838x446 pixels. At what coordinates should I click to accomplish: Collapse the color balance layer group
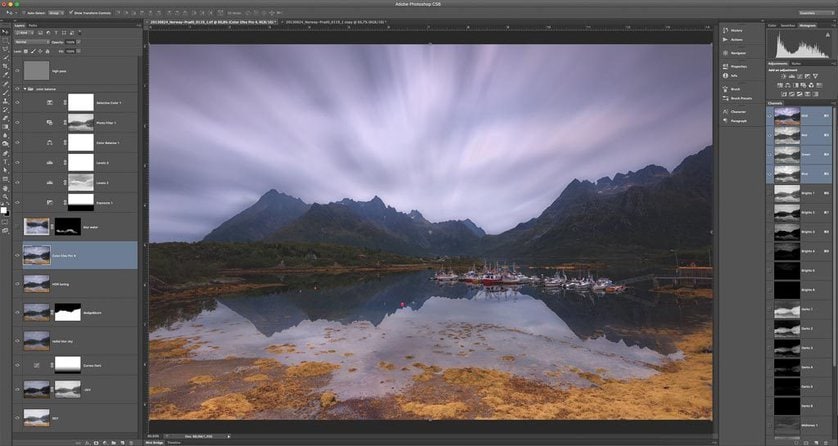pos(26,87)
